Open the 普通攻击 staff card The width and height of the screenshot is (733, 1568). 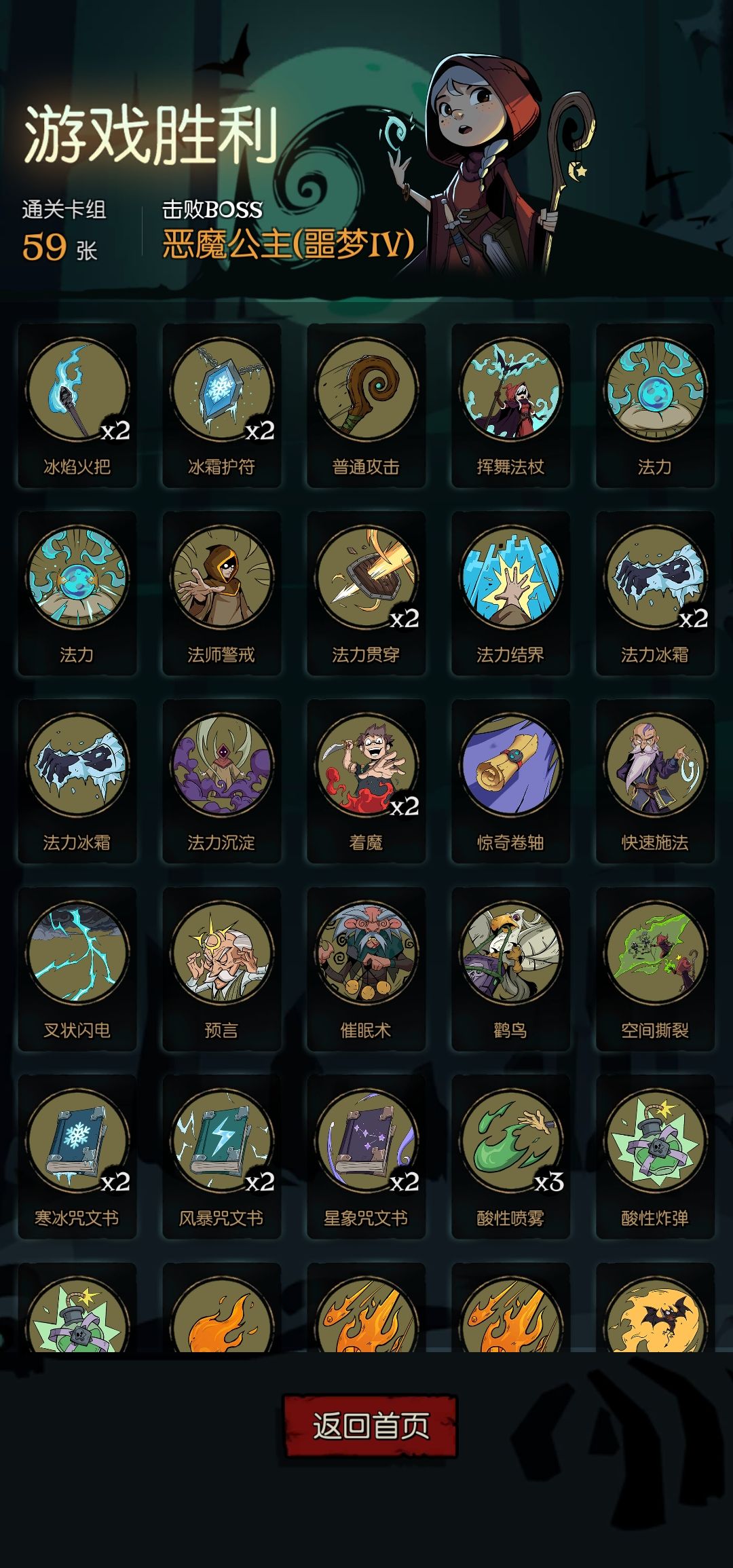[x=366, y=405]
